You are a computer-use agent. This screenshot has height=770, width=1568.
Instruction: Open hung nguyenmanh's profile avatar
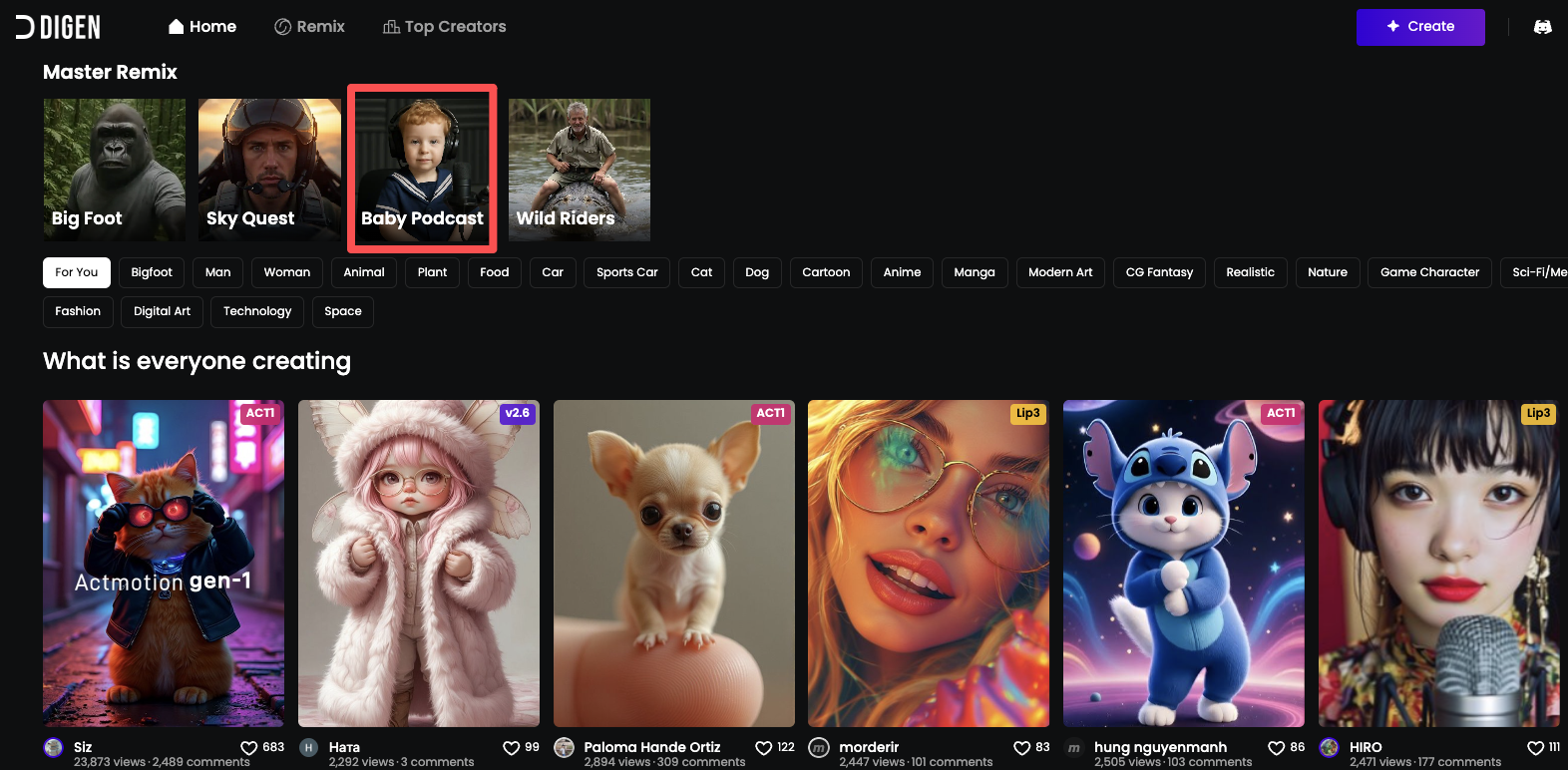[x=1074, y=748]
